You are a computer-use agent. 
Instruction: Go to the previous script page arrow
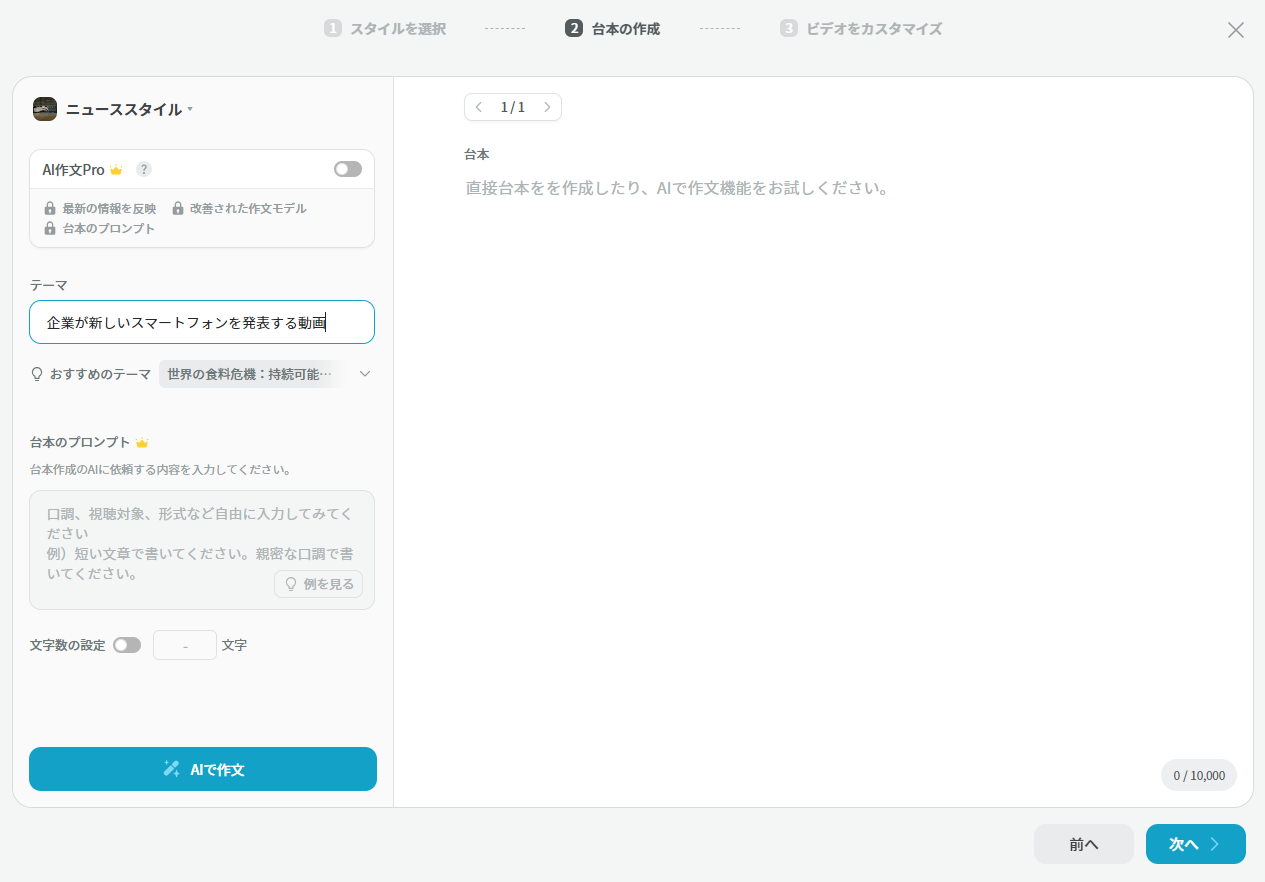click(479, 107)
